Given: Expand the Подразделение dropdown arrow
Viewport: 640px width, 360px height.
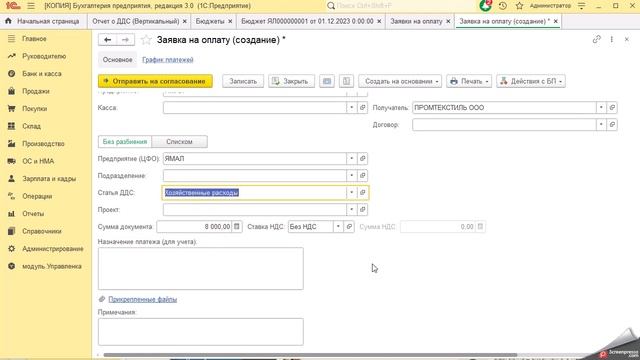Looking at the screenshot, I should (x=351, y=176).
